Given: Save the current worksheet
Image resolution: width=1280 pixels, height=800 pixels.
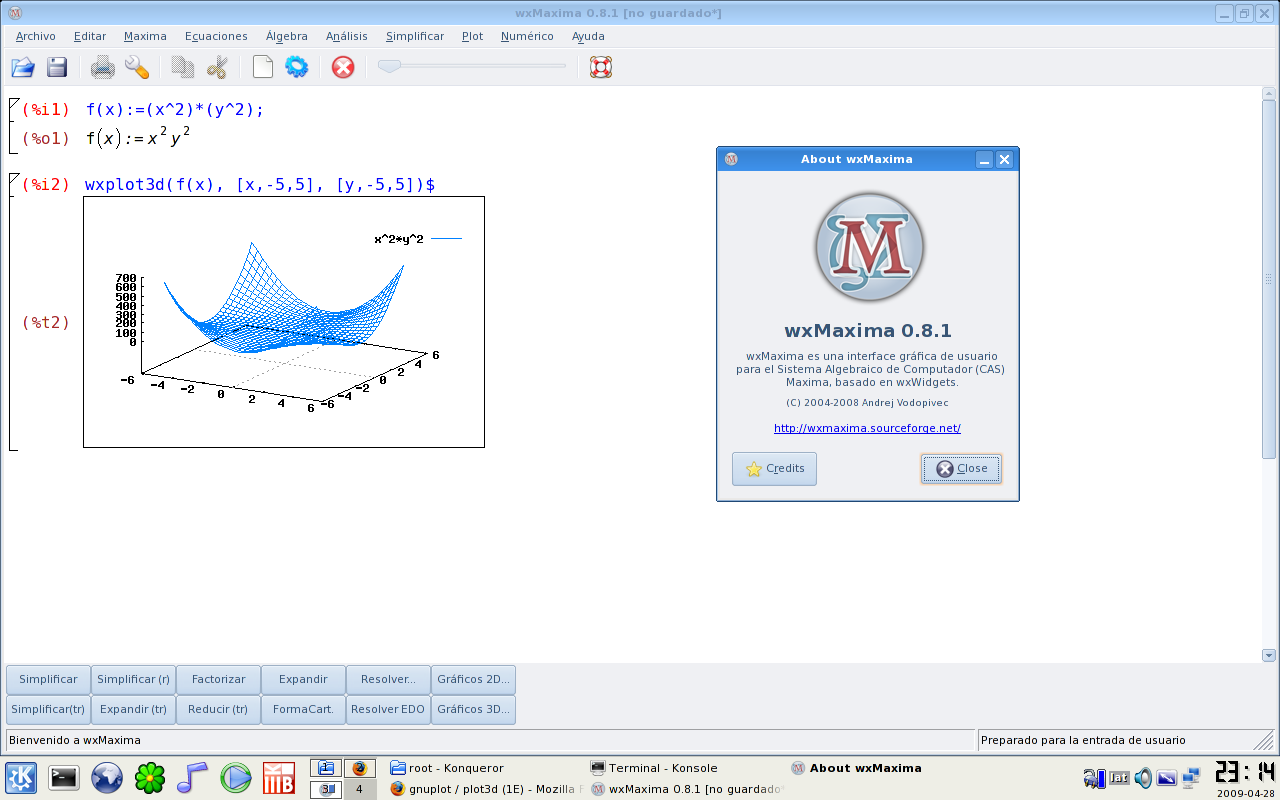Looking at the screenshot, I should [56, 67].
